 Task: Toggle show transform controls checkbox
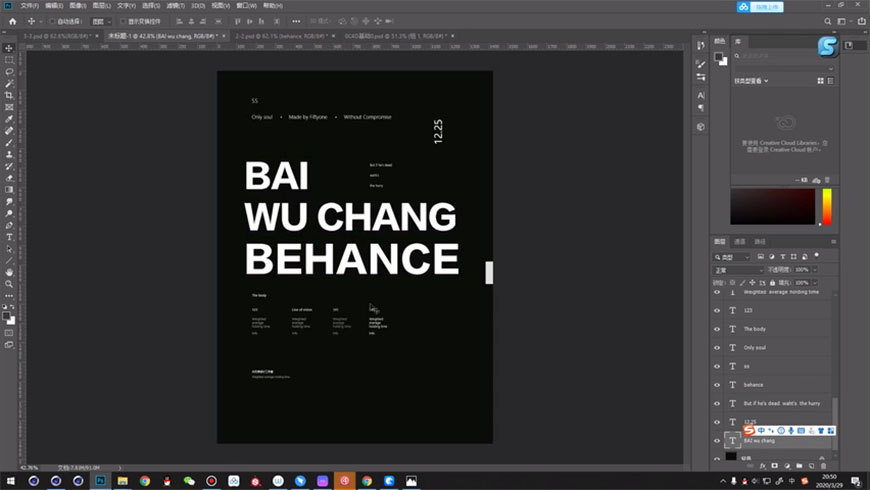click(x=123, y=21)
